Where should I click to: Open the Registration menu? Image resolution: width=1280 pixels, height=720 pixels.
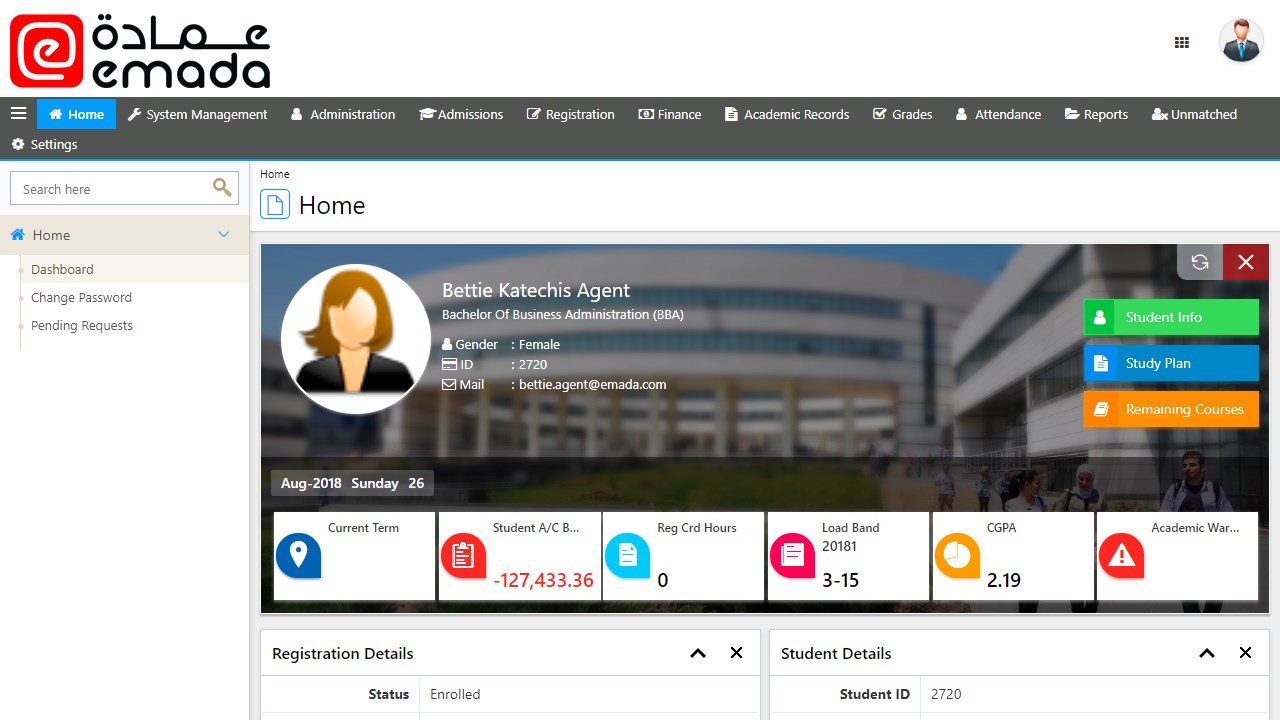coord(571,114)
